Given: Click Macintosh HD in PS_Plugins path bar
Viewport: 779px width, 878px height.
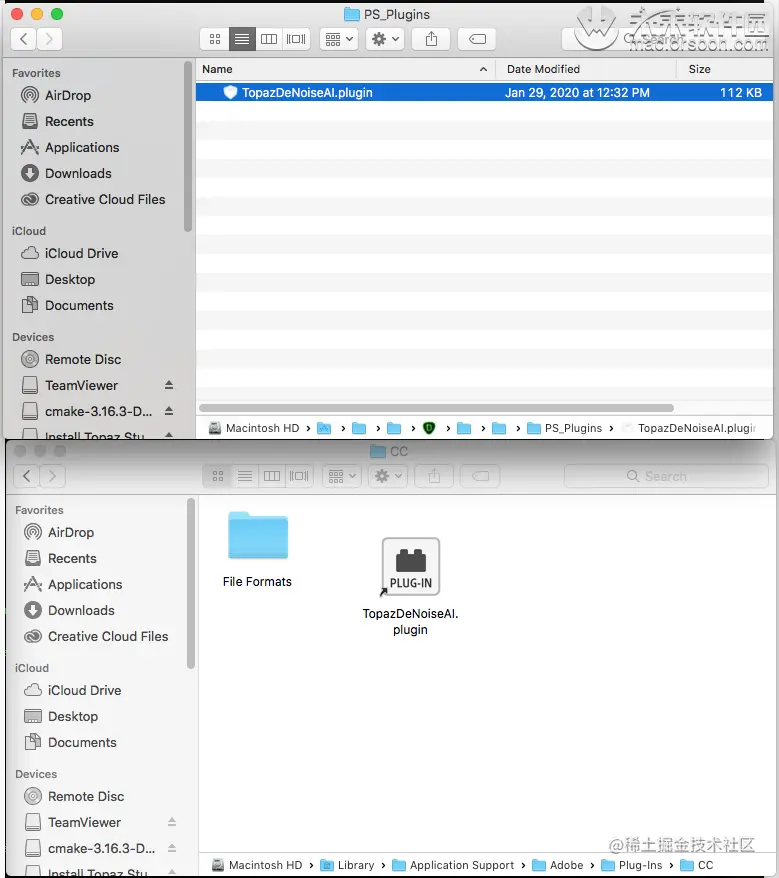Looking at the screenshot, I should tap(254, 428).
